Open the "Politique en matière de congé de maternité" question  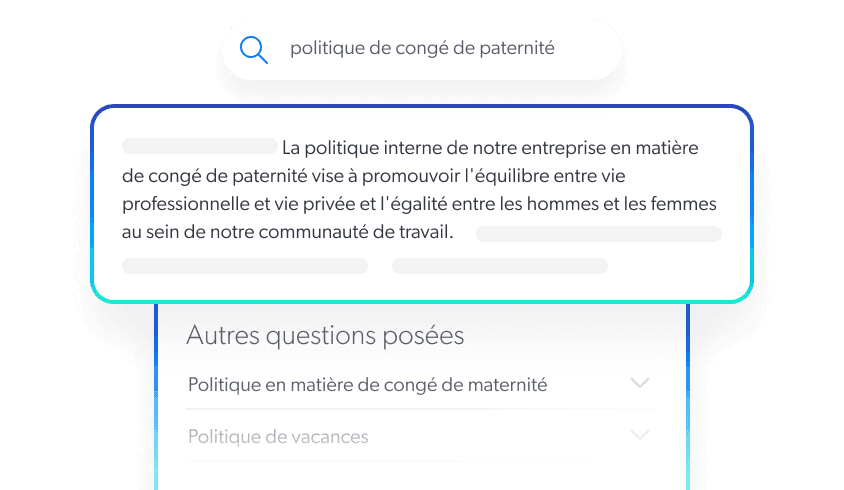367,385
